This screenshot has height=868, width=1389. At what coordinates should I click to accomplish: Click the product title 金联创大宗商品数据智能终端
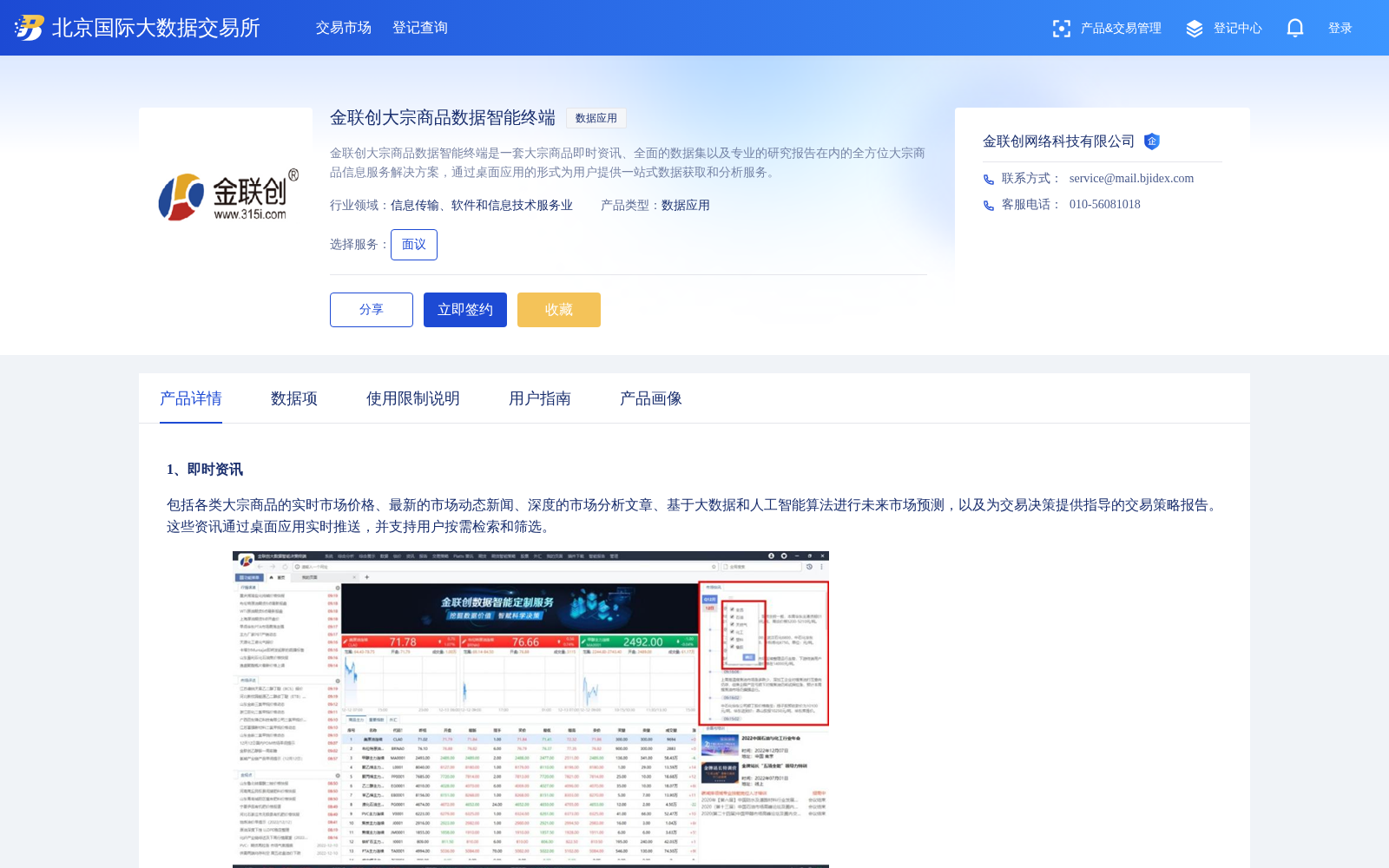coord(443,118)
